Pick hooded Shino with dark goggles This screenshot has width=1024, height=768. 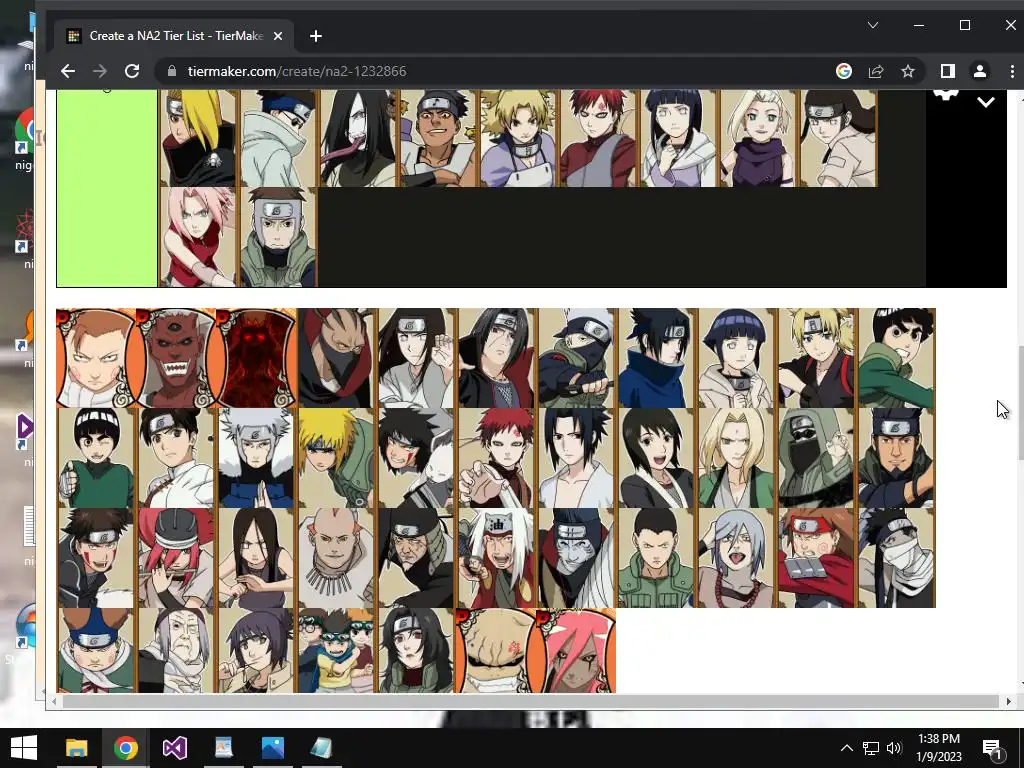click(x=816, y=458)
